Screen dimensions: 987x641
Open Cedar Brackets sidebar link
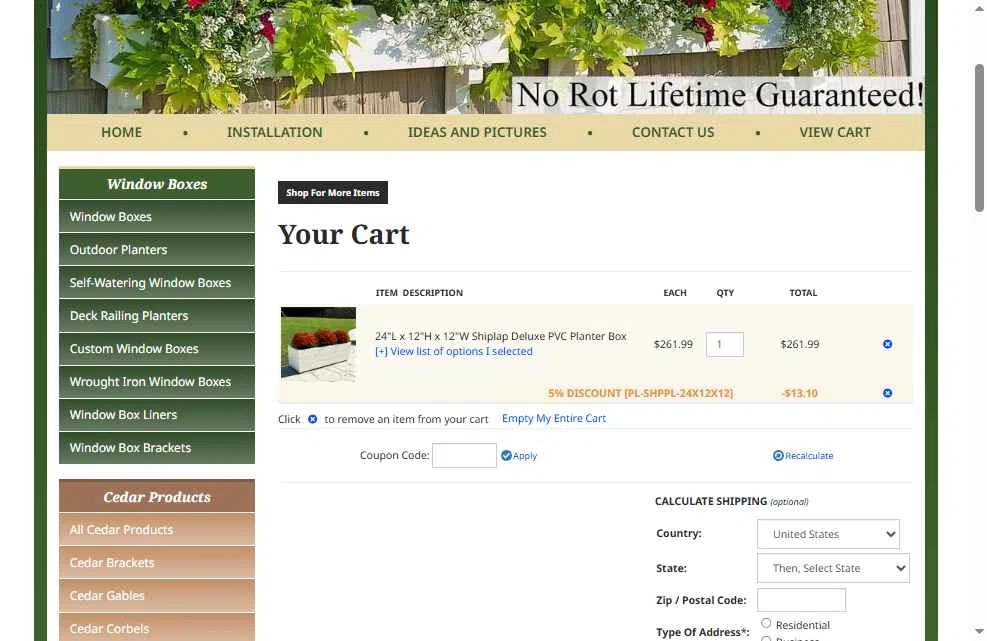click(x=157, y=563)
